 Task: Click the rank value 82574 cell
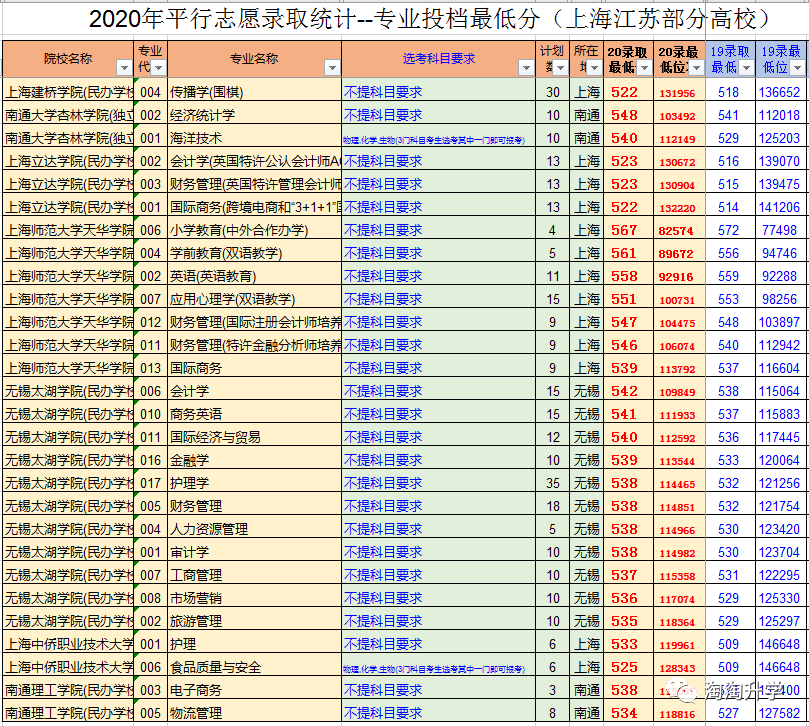tap(676, 231)
